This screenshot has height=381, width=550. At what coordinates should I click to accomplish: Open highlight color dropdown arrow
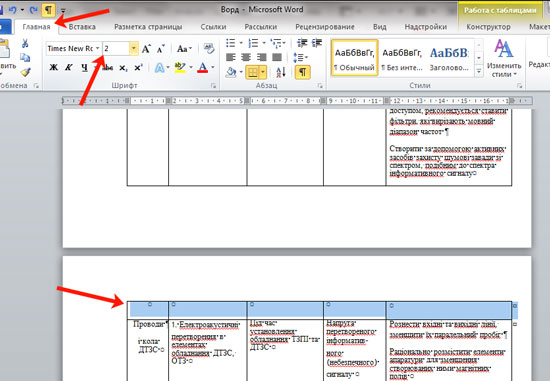coord(191,67)
